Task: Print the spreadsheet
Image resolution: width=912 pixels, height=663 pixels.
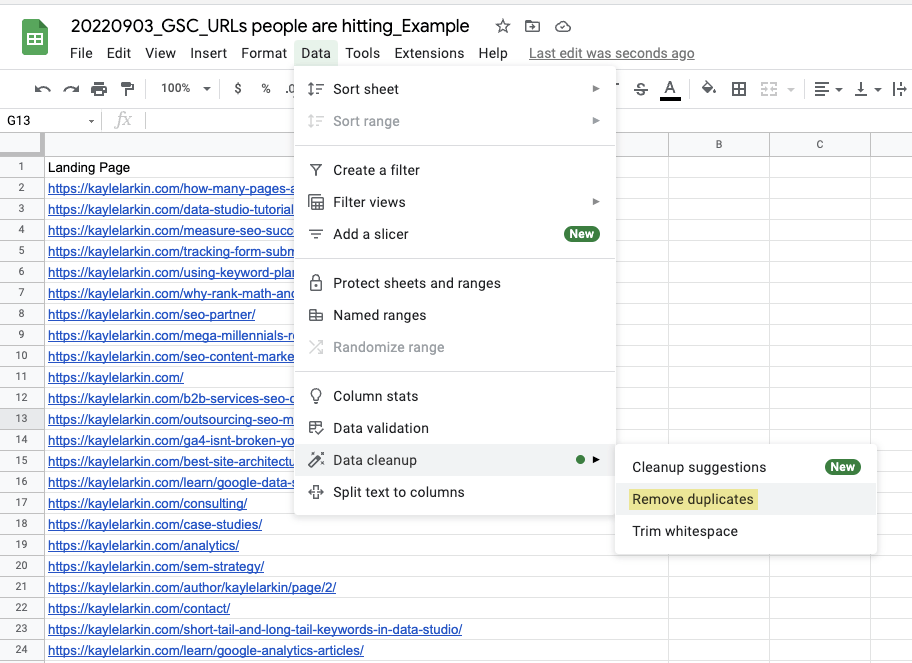Action: tap(98, 88)
